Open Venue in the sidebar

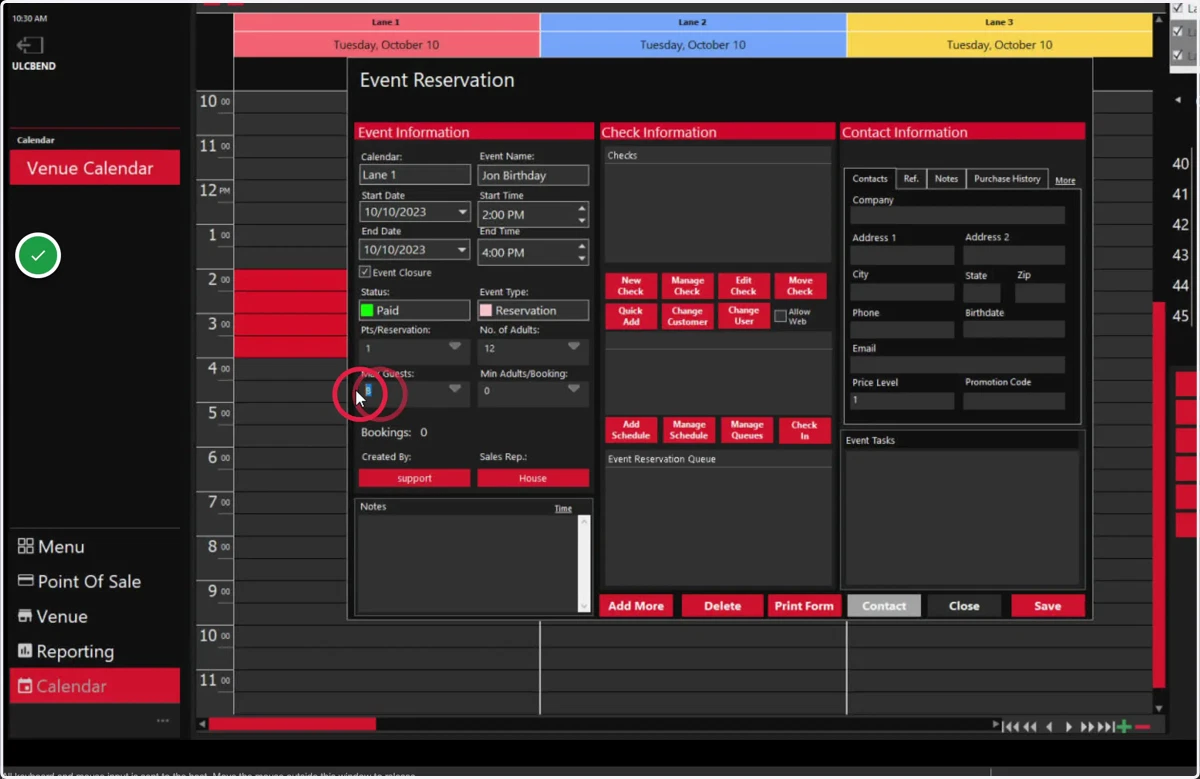[x=52, y=617]
